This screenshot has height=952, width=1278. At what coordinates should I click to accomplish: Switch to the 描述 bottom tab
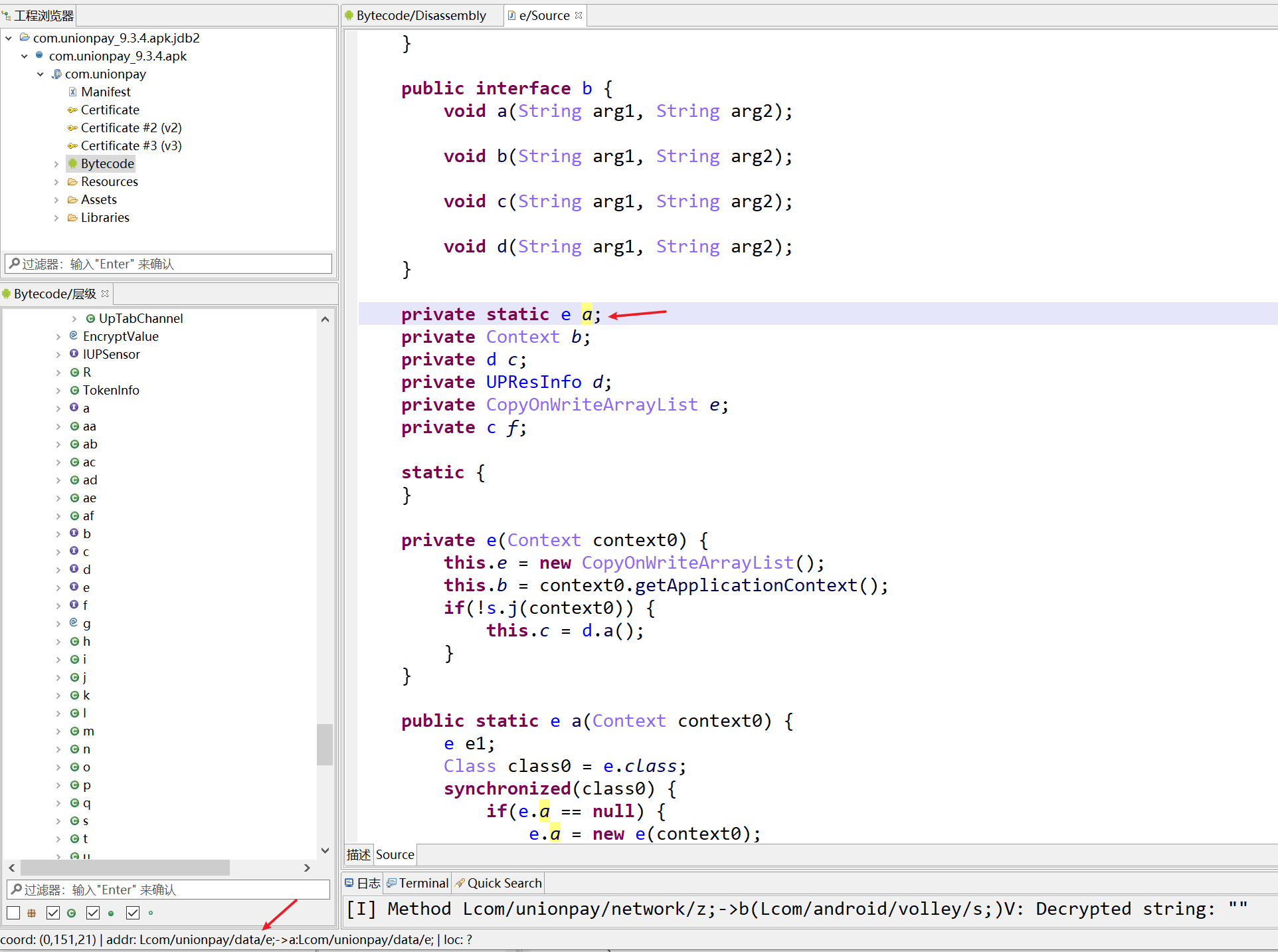[x=359, y=854]
